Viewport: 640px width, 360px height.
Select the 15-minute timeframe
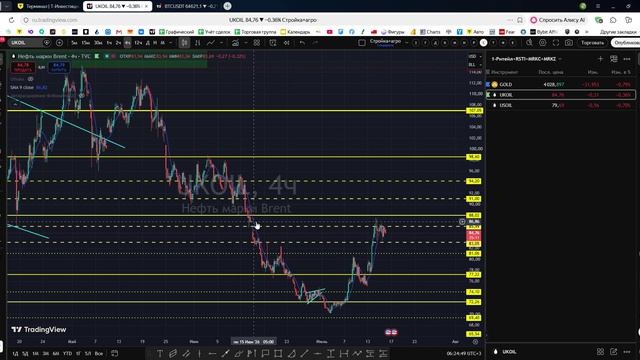(85, 43)
